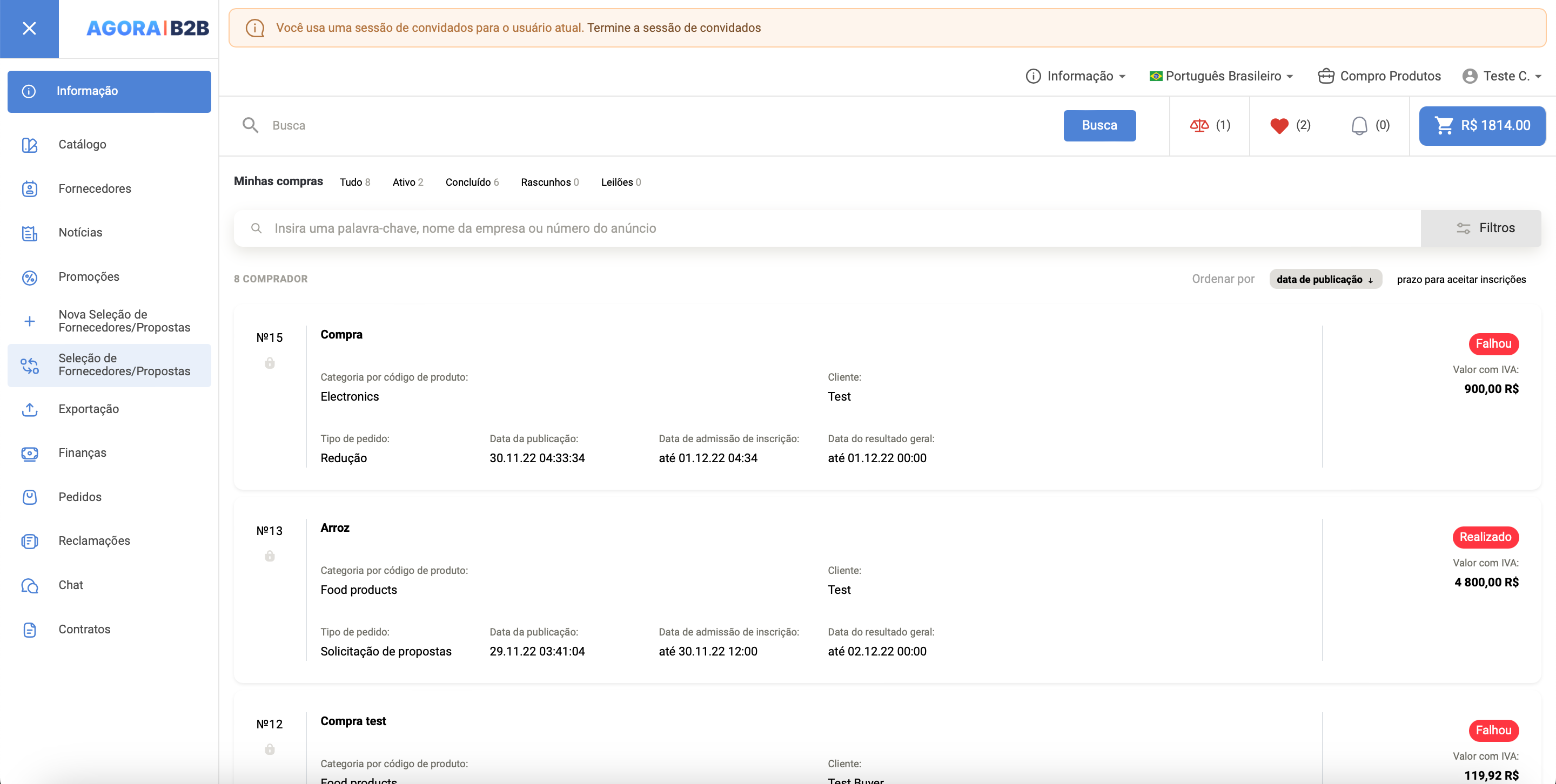Image resolution: width=1556 pixels, height=784 pixels.
Task: Click the Contratos sidebar icon
Action: [30, 629]
